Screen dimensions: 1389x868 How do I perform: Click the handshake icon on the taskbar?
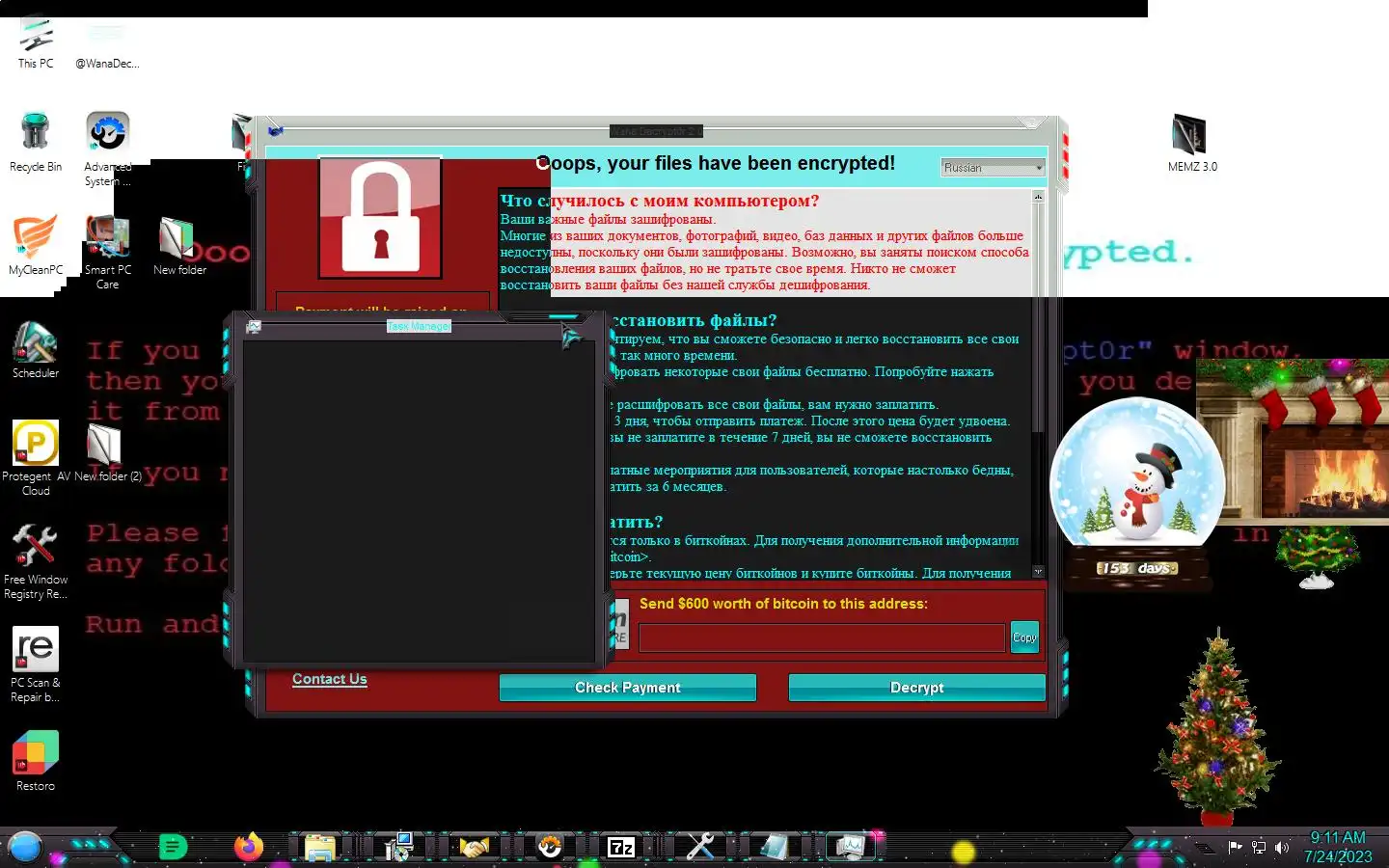pyautogui.click(x=474, y=848)
